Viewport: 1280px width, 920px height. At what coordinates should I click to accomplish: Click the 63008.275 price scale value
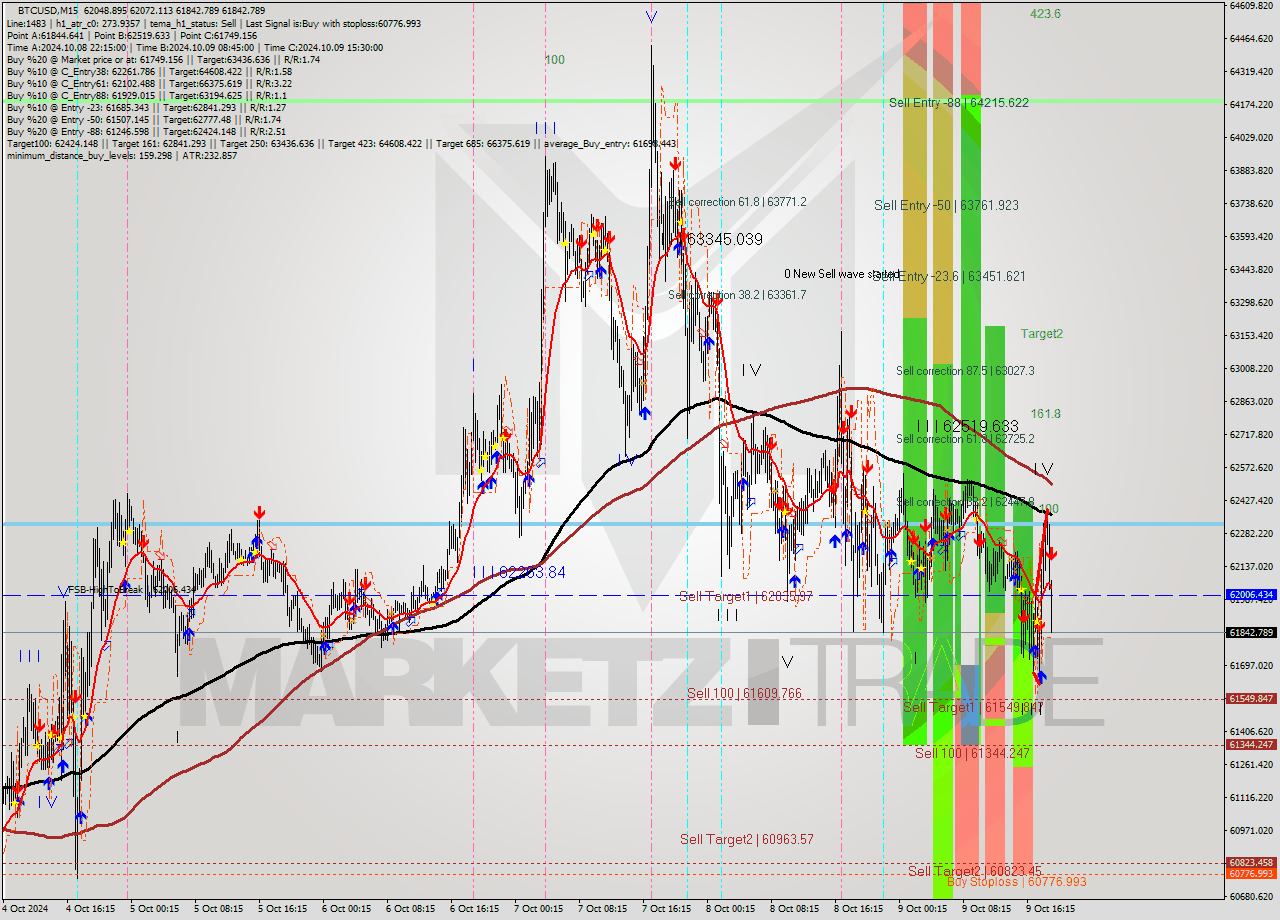pyautogui.click(x=1251, y=368)
